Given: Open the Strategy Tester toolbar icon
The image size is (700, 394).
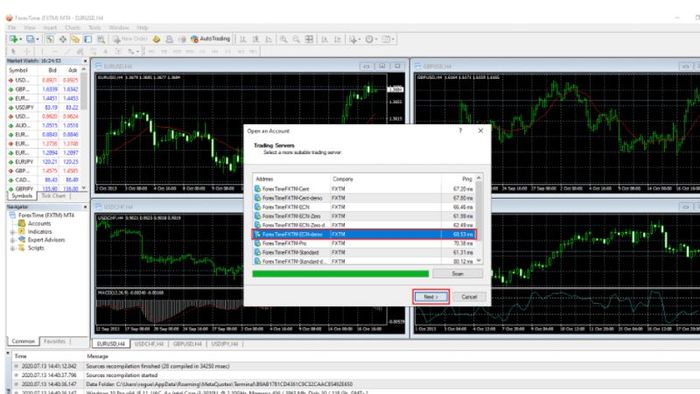Looking at the screenshot, I should tap(101, 39).
